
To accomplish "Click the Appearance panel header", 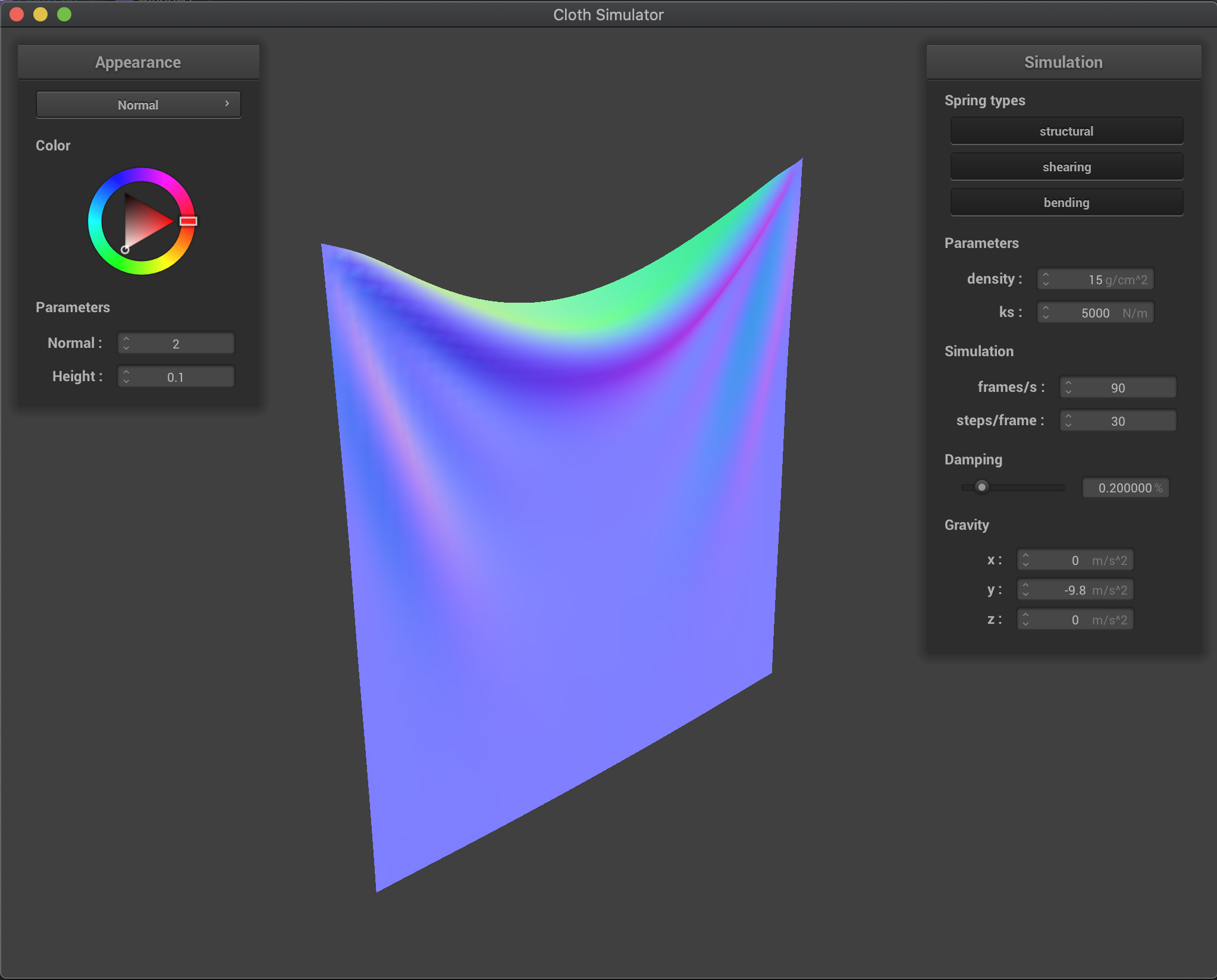I will (x=138, y=62).
